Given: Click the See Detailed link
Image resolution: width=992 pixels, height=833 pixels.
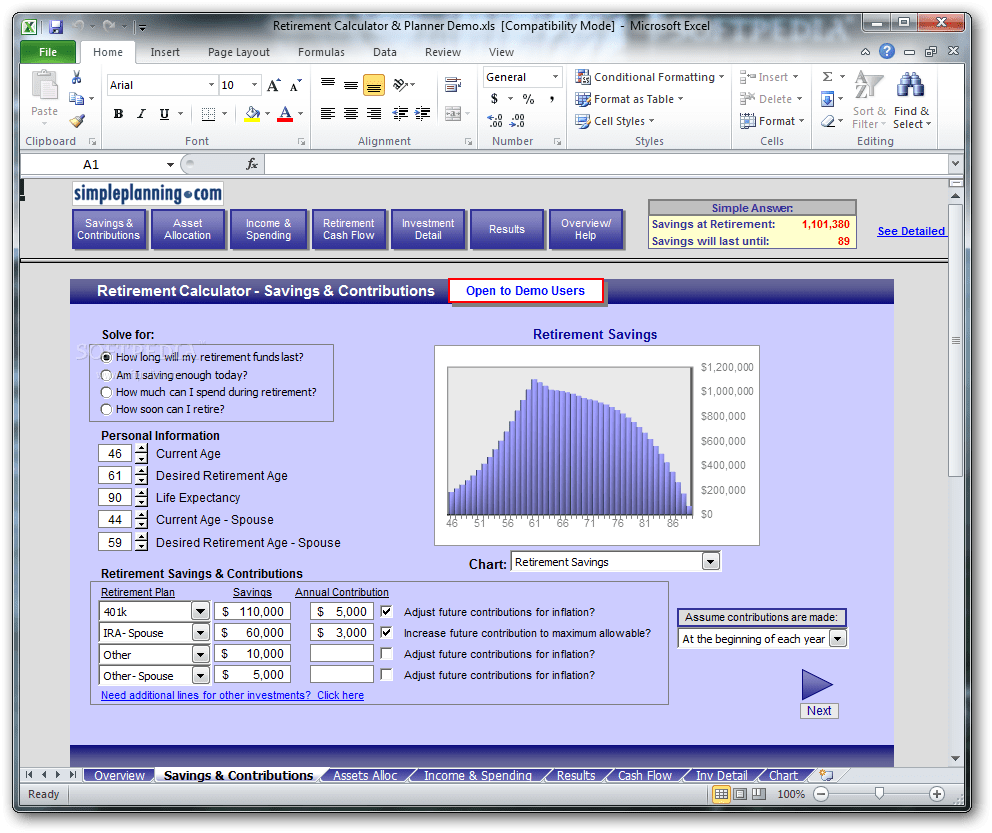Looking at the screenshot, I should 910,230.
